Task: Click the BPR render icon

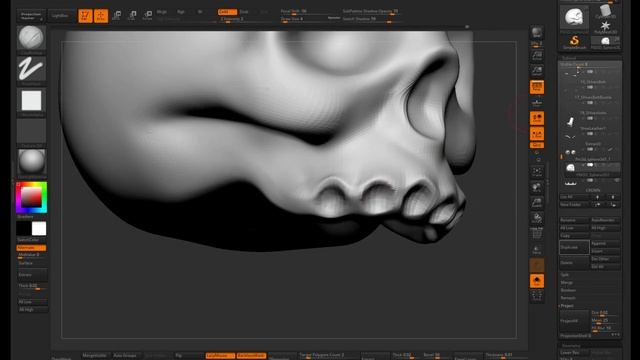Action: click(x=537, y=33)
